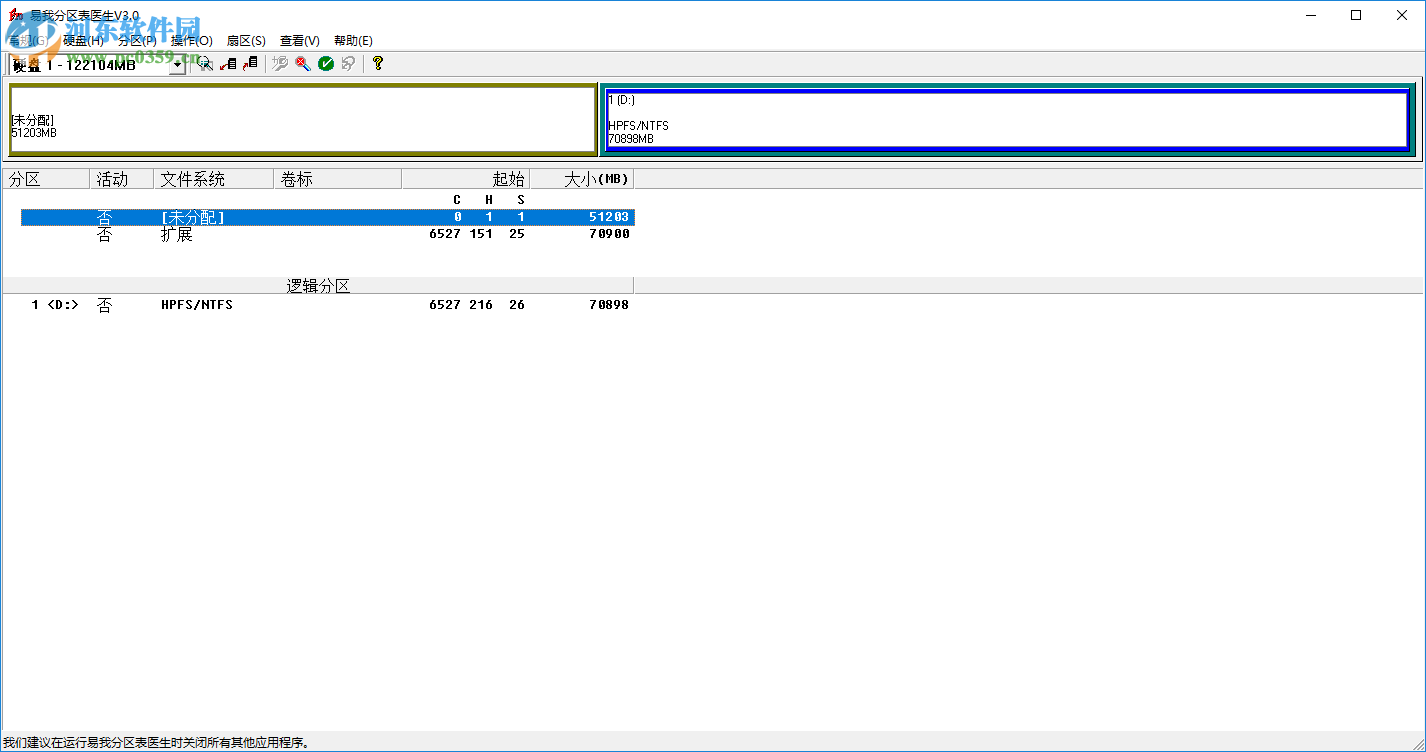Minimize the 易我分区表医生 window
This screenshot has width=1426, height=752.
point(1310,15)
